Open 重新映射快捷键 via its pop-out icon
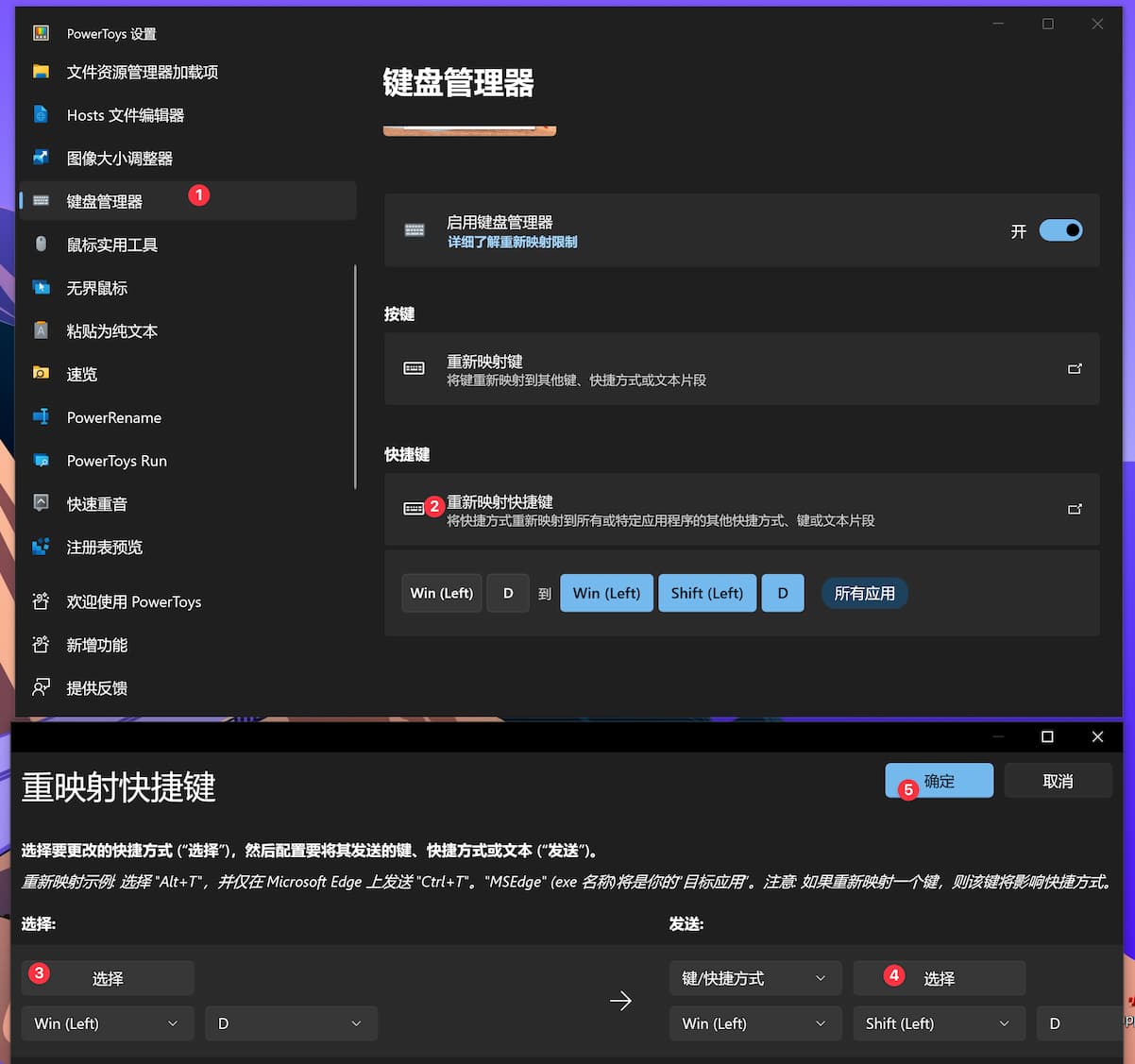The width and height of the screenshot is (1135, 1064). [x=1075, y=509]
